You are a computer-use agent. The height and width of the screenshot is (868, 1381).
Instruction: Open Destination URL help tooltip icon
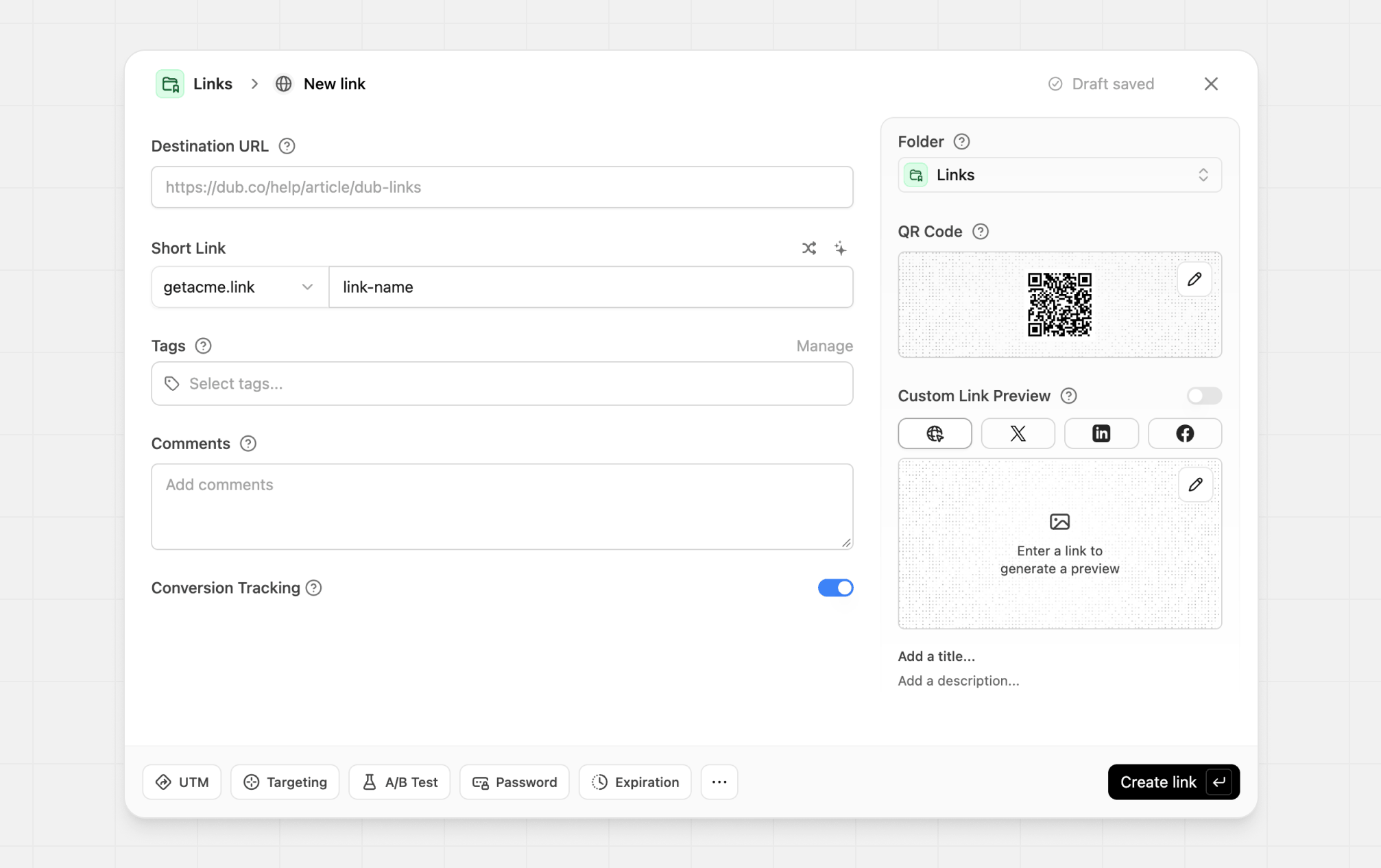[287, 146]
